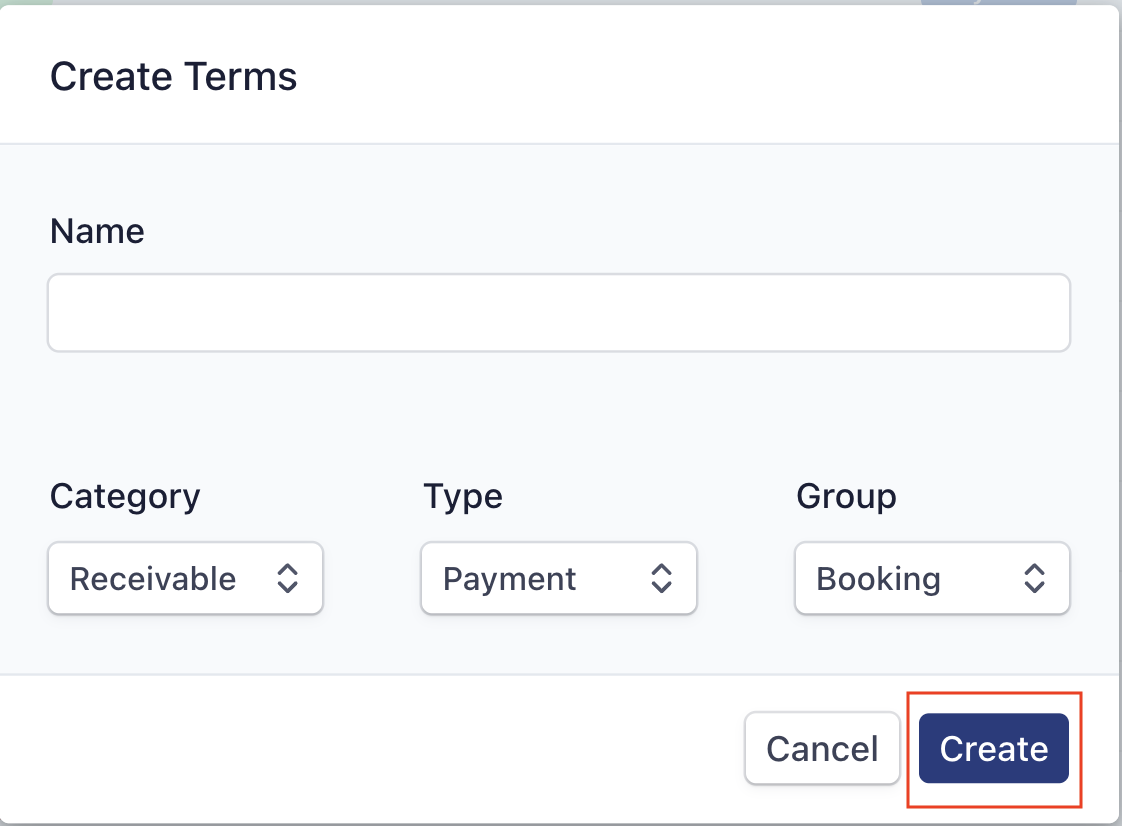
Task: Click the up-down chevron icon beside Payment
Action: coord(661,578)
